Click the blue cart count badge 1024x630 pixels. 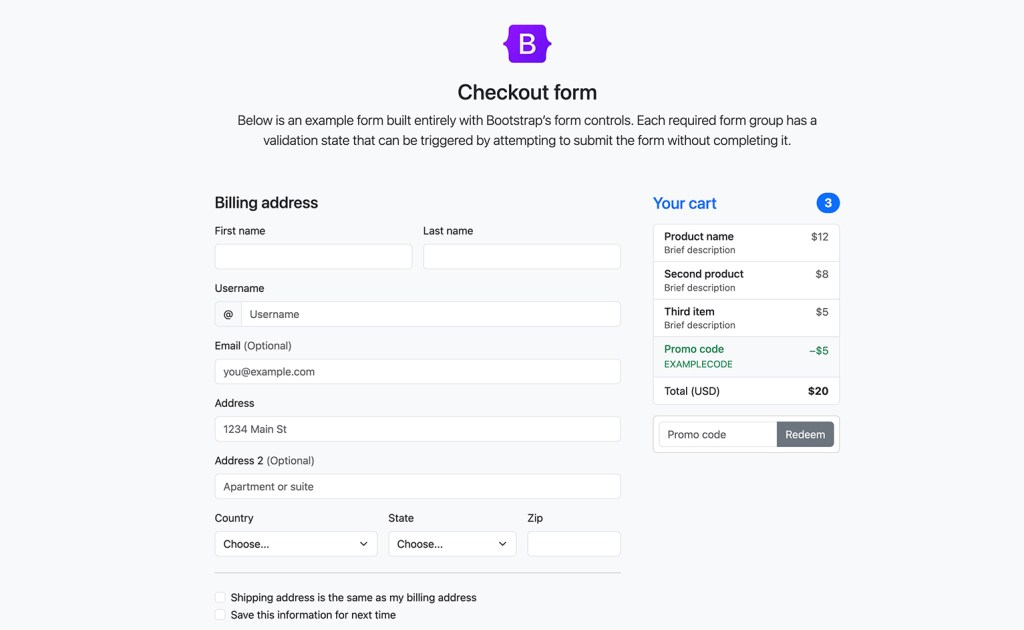pyautogui.click(x=828, y=202)
